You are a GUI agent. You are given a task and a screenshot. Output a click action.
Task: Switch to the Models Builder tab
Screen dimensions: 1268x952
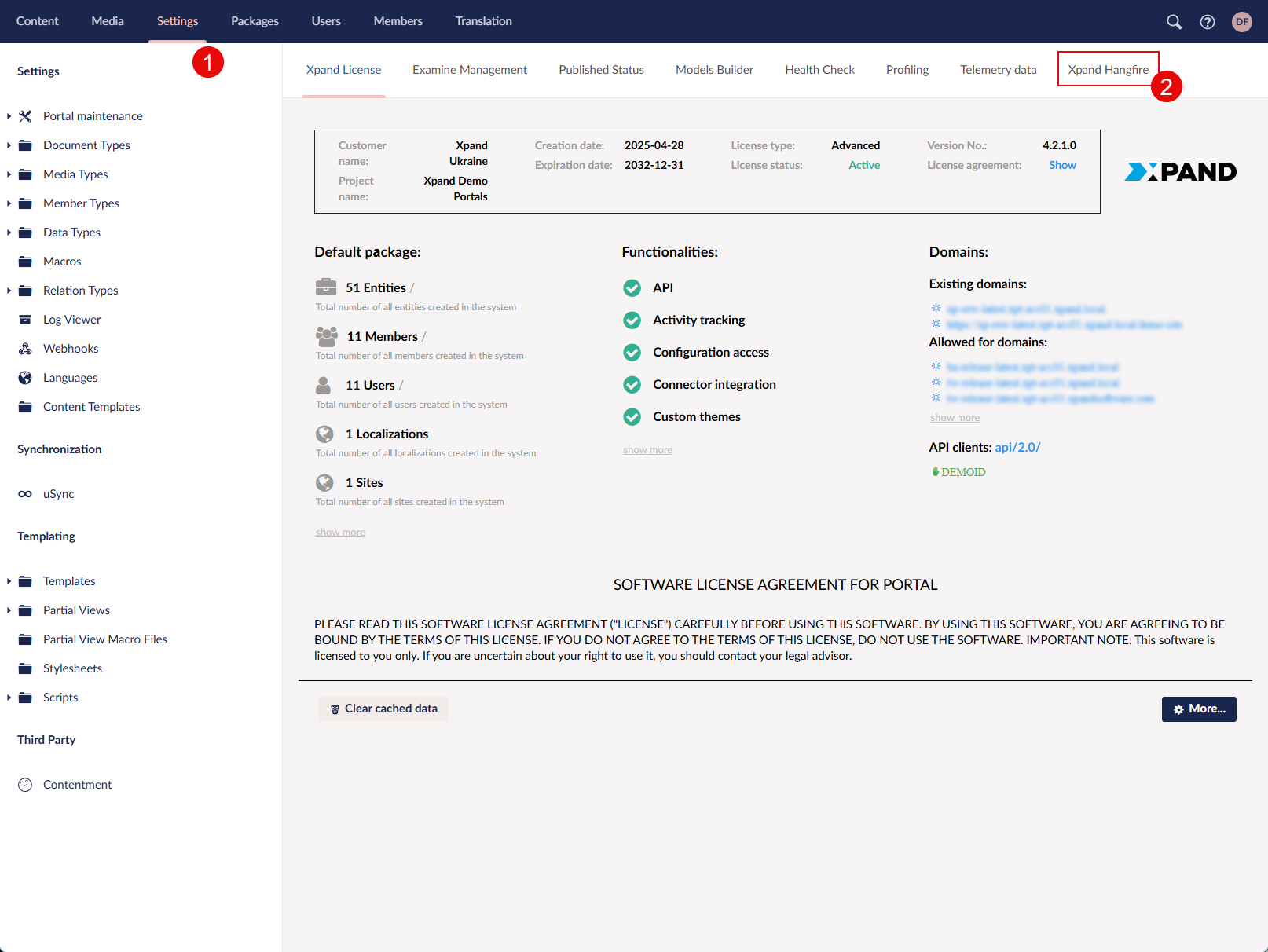tap(715, 70)
